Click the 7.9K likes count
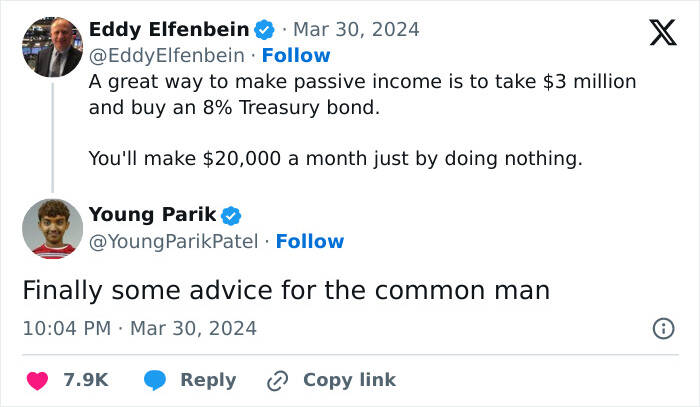This screenshot has width=700, height=407. coord(86,380)
